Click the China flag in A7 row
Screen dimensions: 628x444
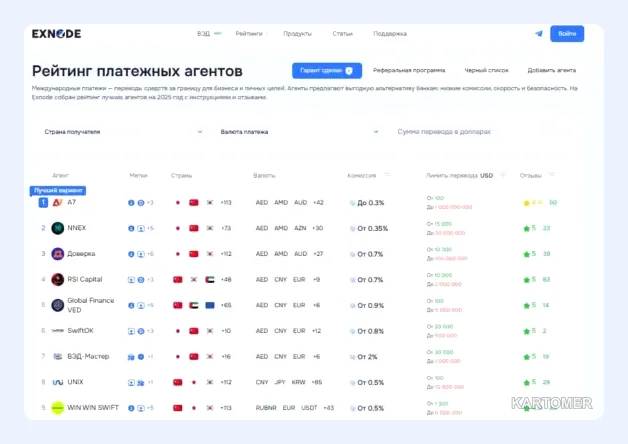click(x=194, y=203)
